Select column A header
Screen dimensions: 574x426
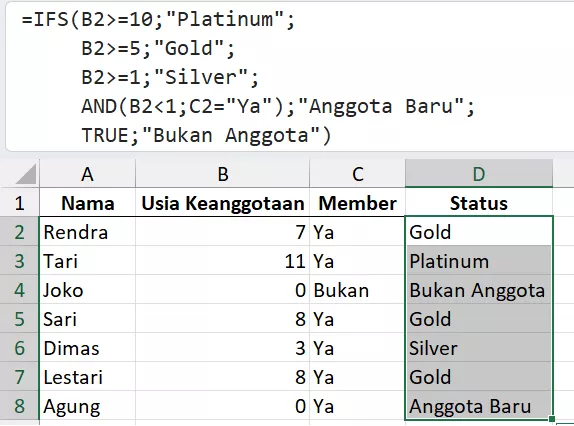tap(87, 174)
